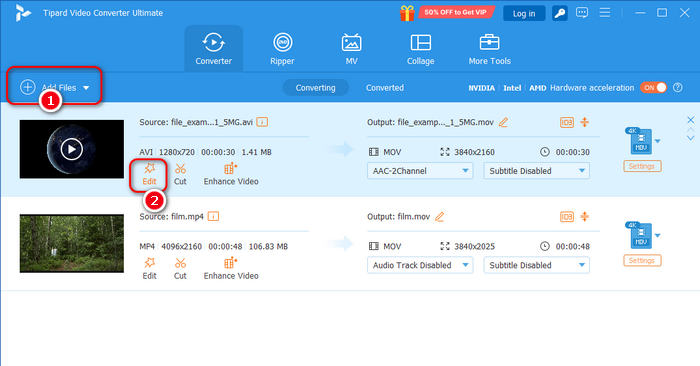The image size is (700, 366).
Task: Expand format arrow beside film.mov 4K icon
Action: [658, 236]
